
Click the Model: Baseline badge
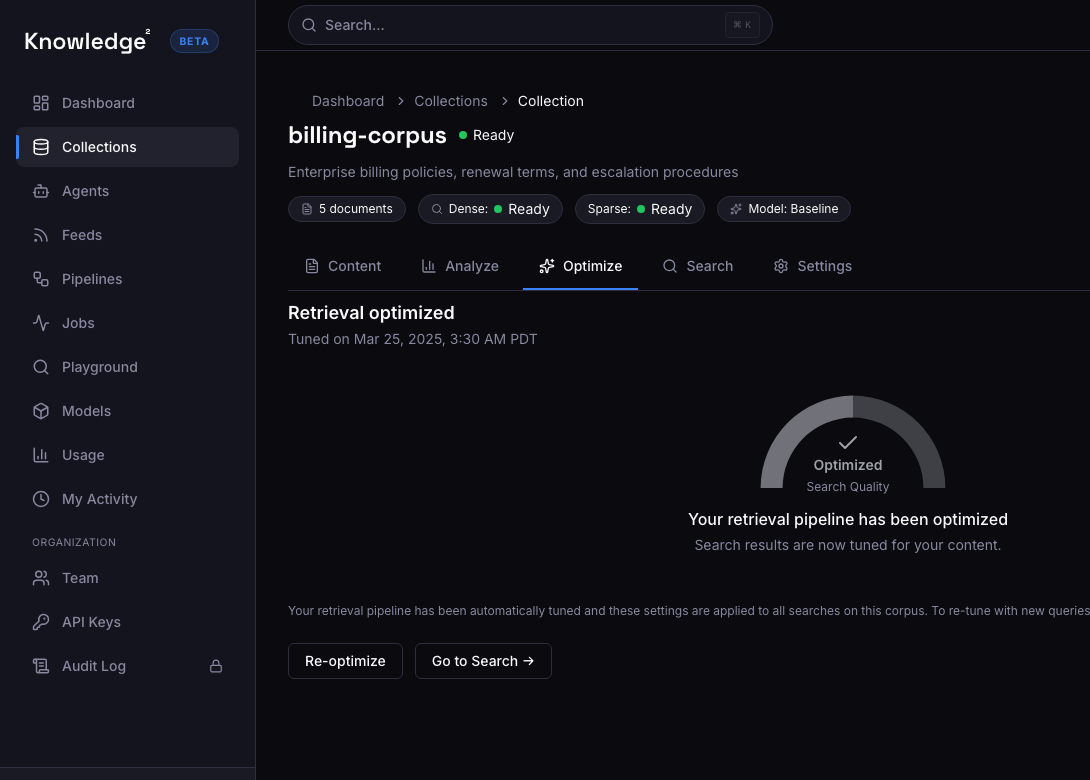tap(784, 209)
